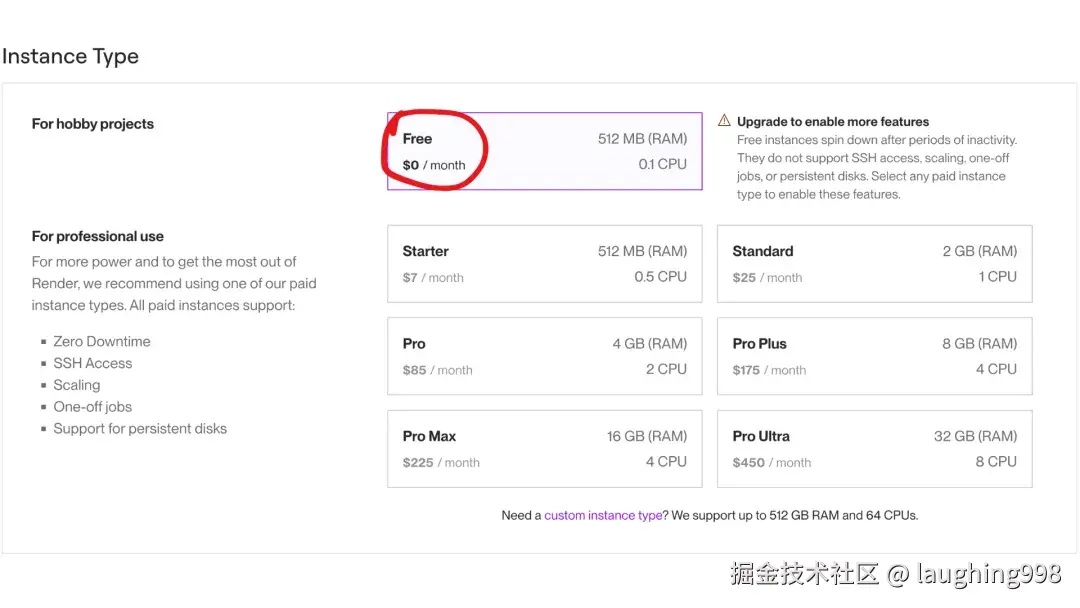Screen dimensions: 1080x608
Task: Select the Standard instance type
Action: [874, 264]
